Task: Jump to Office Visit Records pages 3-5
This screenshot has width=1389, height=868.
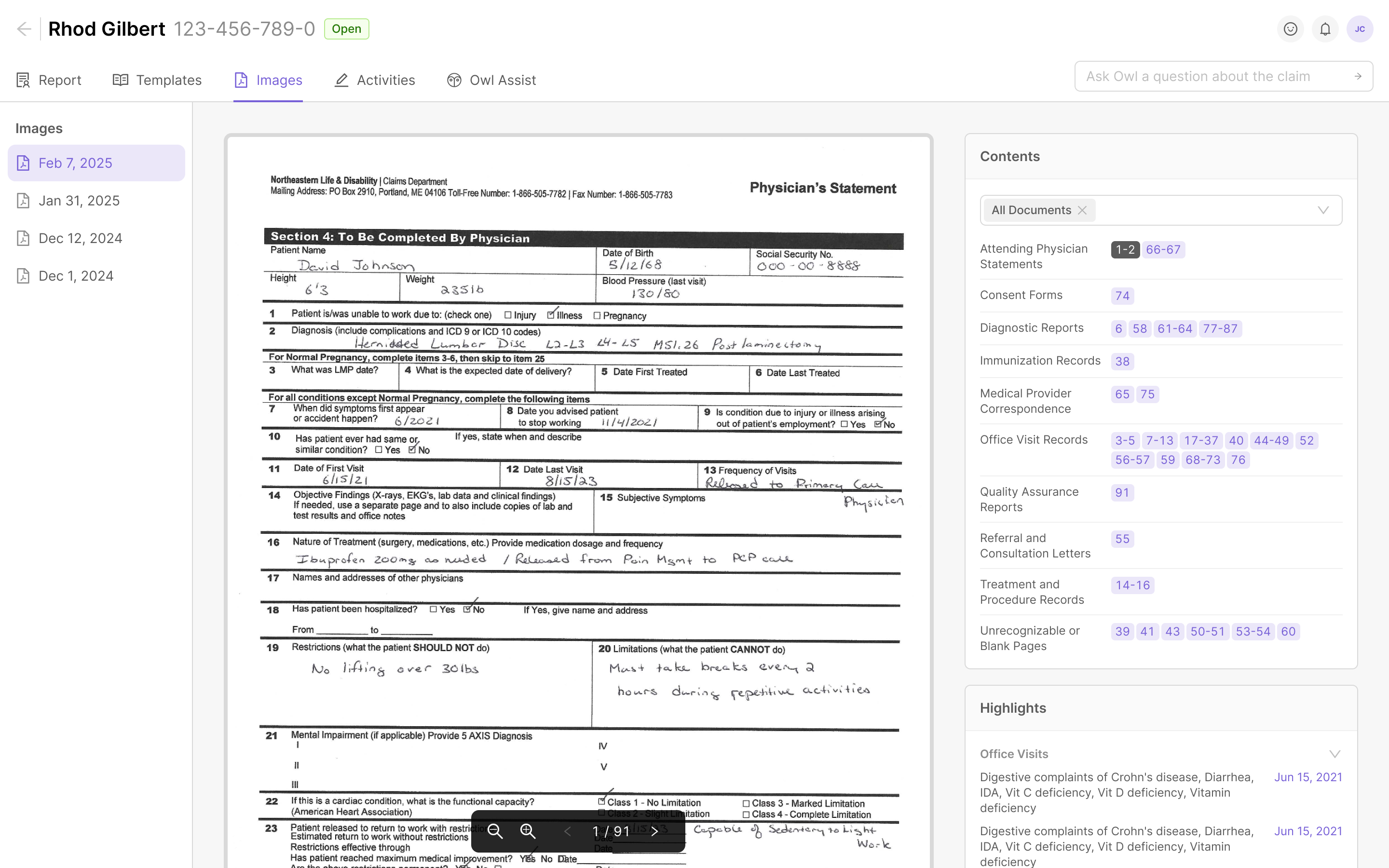Action: pos(1125,441)
